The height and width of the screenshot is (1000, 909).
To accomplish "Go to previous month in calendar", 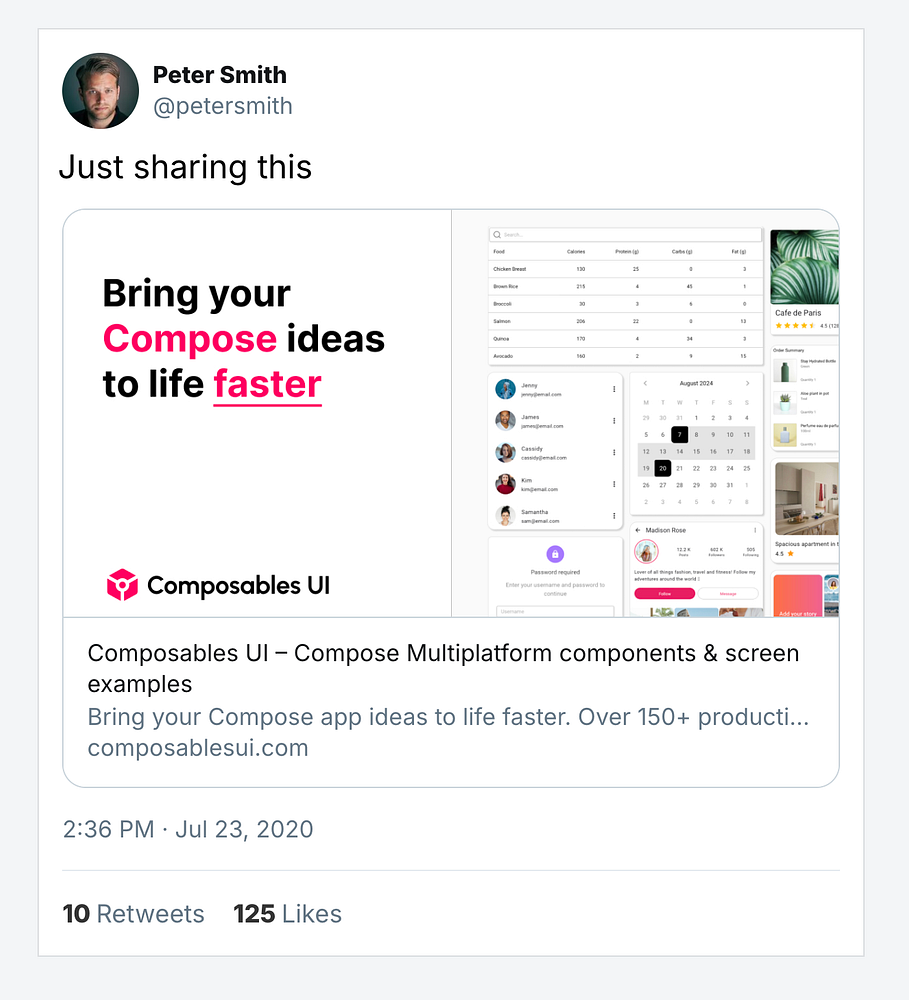I will pyautogui.click(x=646, y=383).
